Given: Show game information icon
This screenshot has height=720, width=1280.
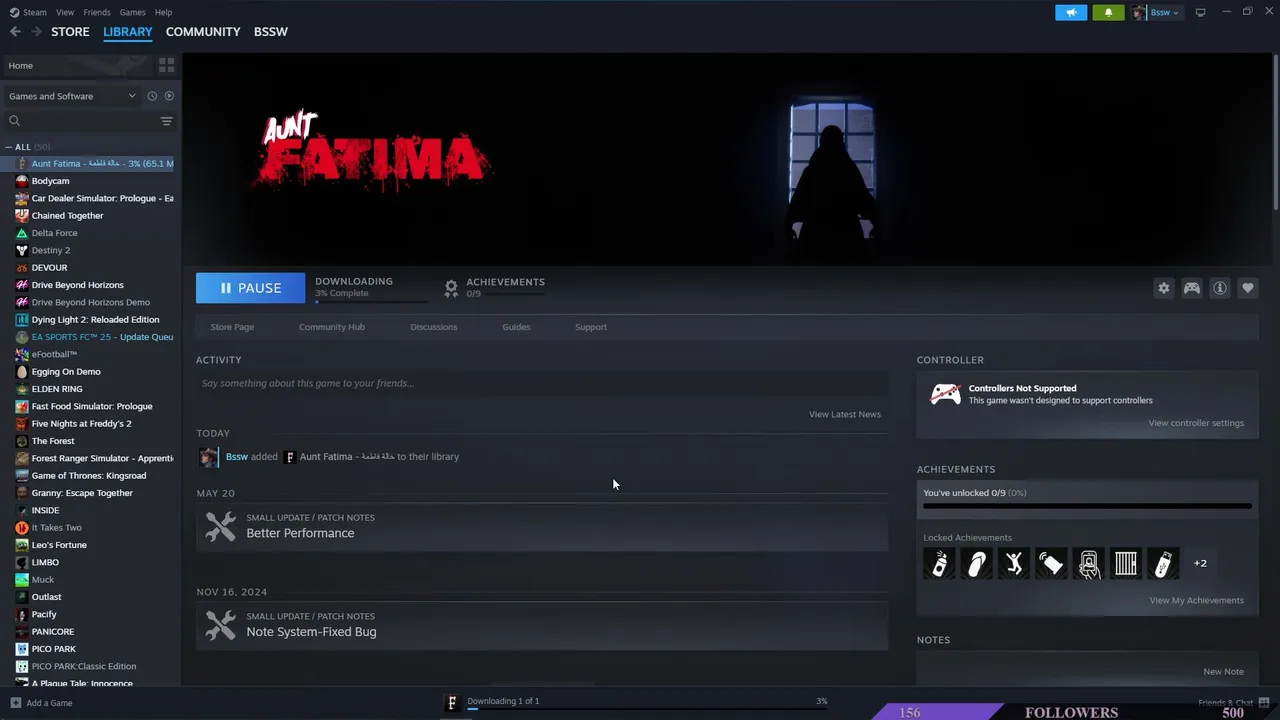Looking at the screenshot, I should (1220, 288).
